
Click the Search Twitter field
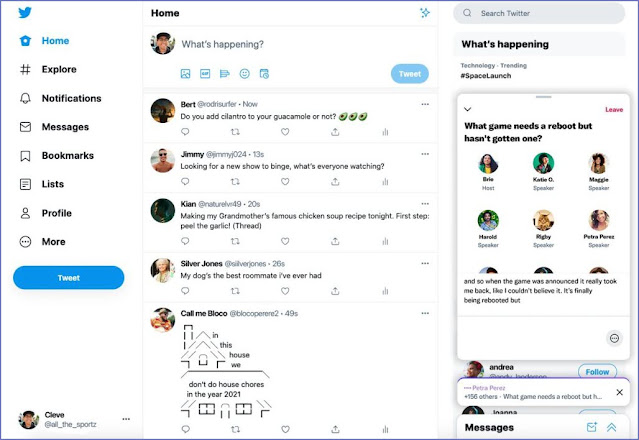pyautogui.click(x=539, y=13)
